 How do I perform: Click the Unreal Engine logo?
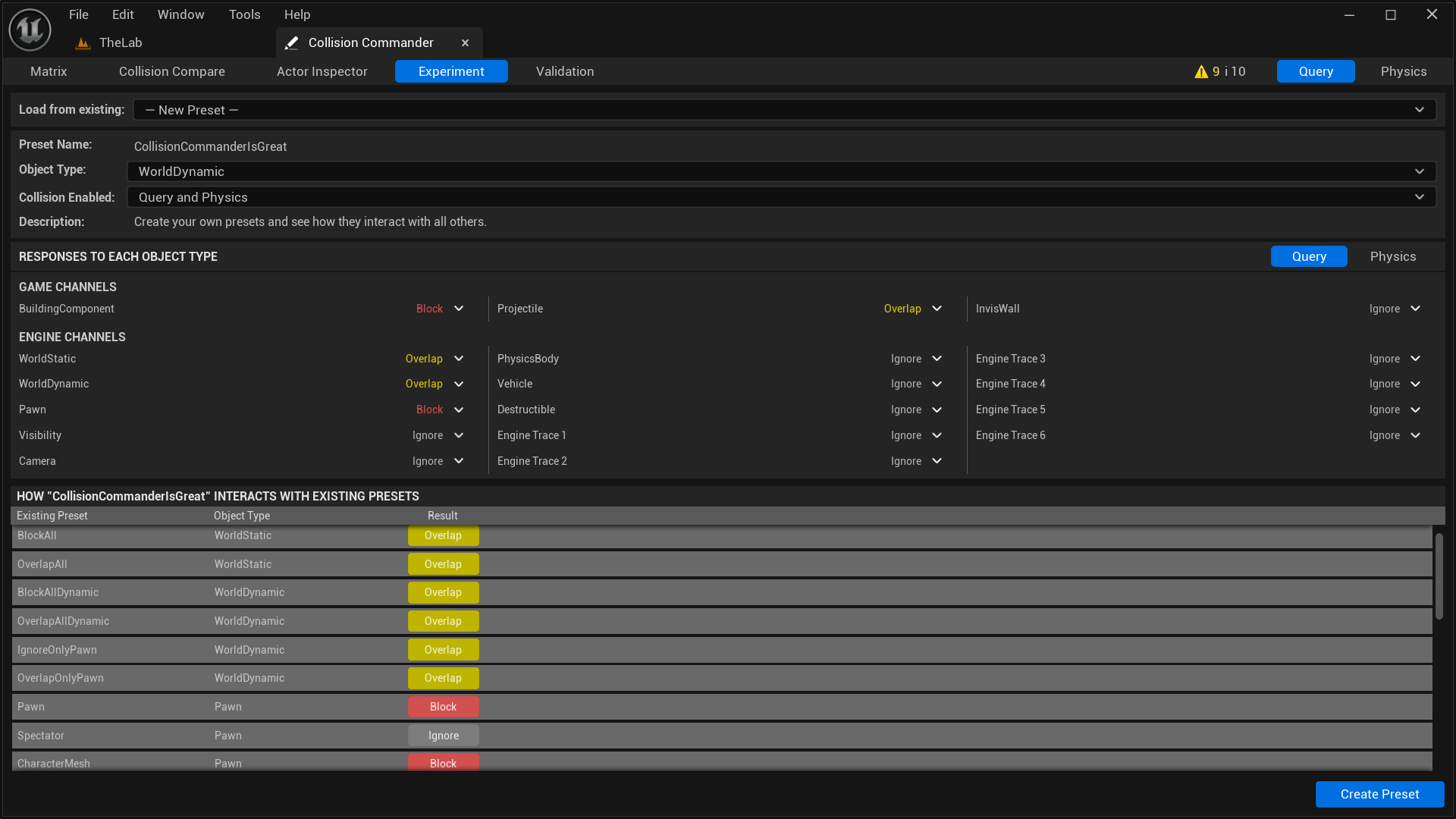(29, 29)
